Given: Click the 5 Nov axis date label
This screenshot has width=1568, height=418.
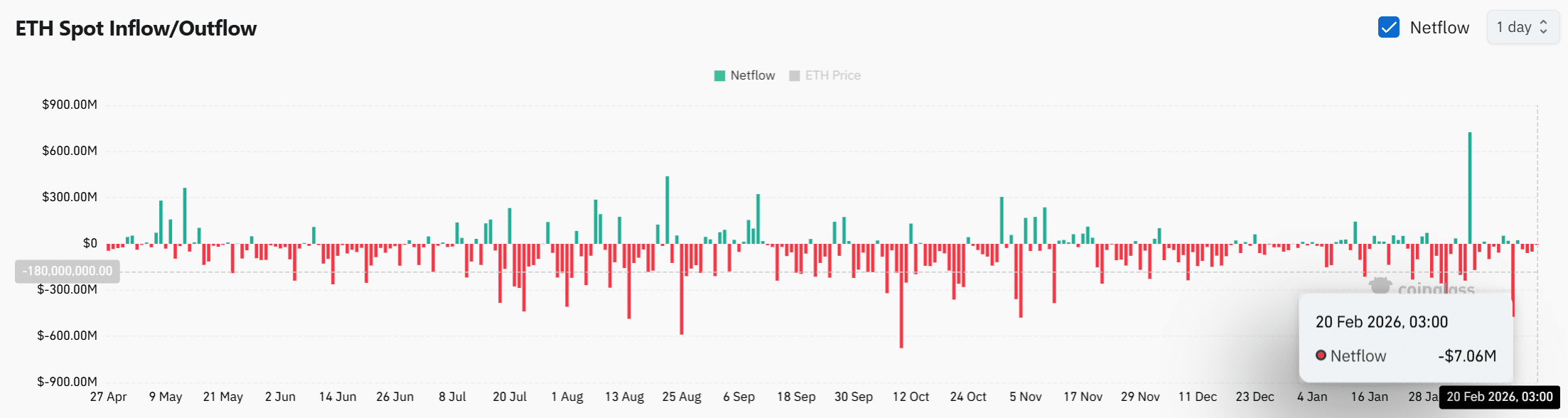Looking at the screenshot, I should (1026, 397).
